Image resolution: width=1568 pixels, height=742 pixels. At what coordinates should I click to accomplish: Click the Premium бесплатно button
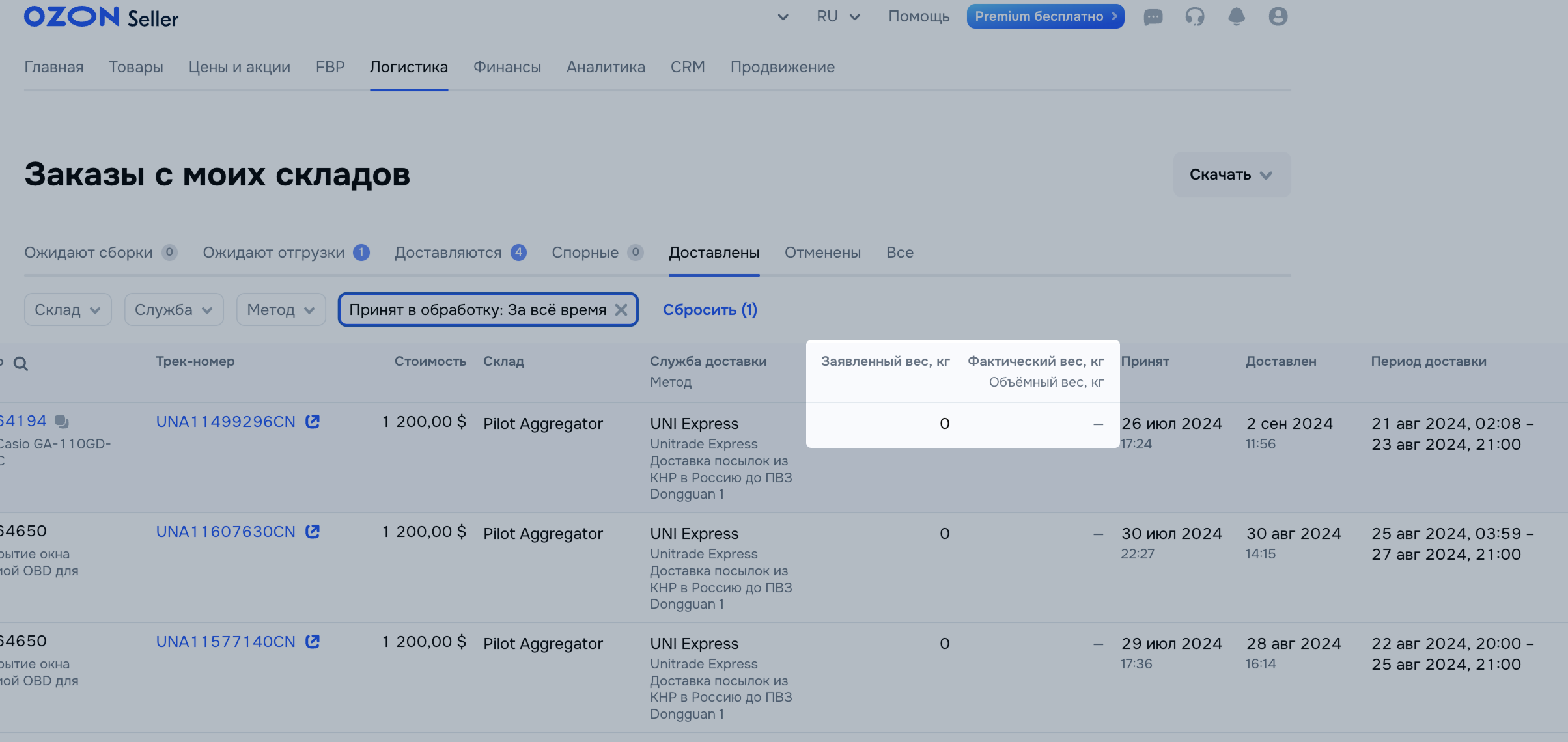(1044, 17)
